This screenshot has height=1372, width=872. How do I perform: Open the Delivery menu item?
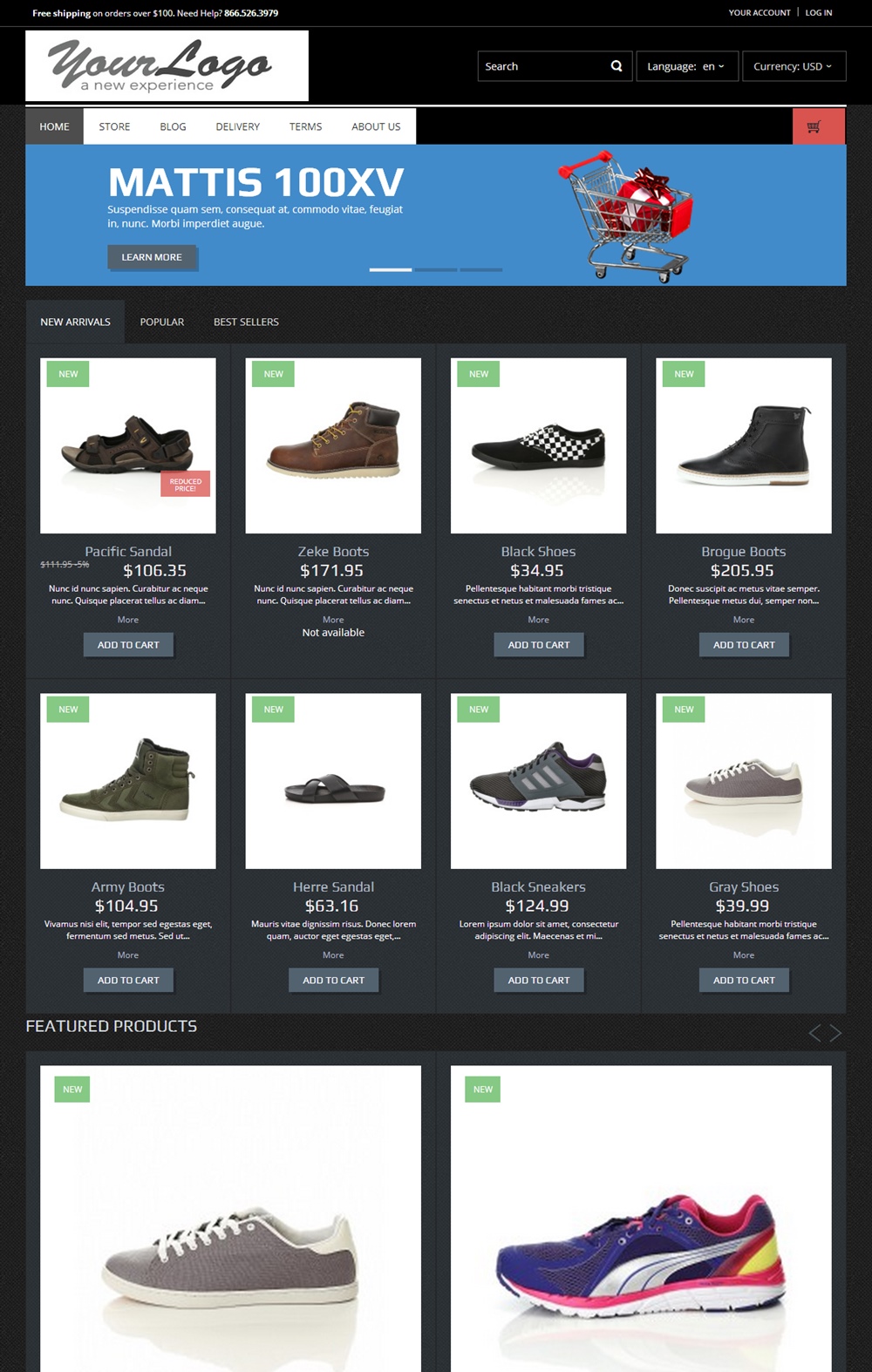click(x=238, y=126)
